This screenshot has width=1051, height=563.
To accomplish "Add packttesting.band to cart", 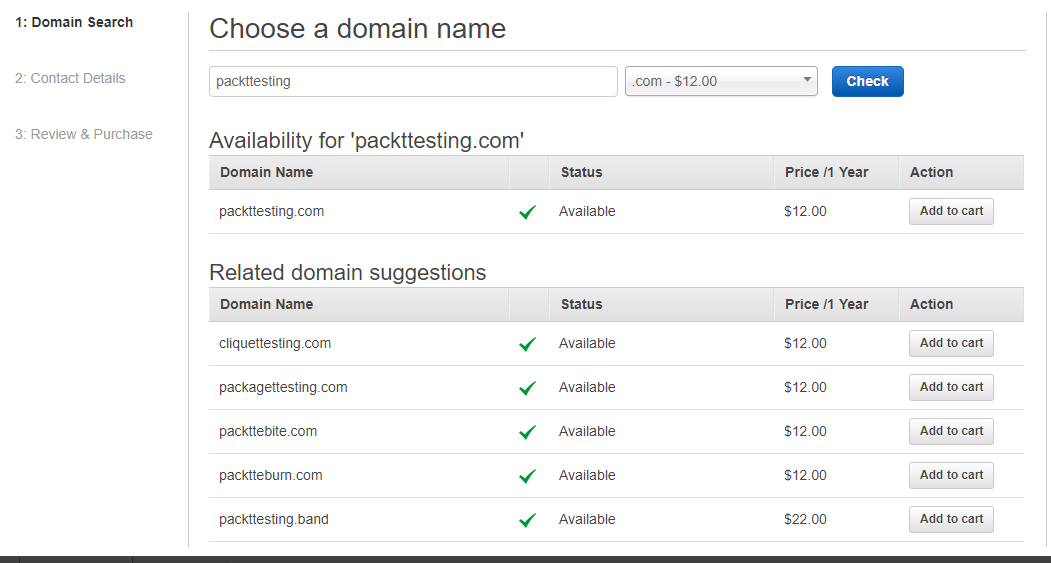I will point(951,519).
